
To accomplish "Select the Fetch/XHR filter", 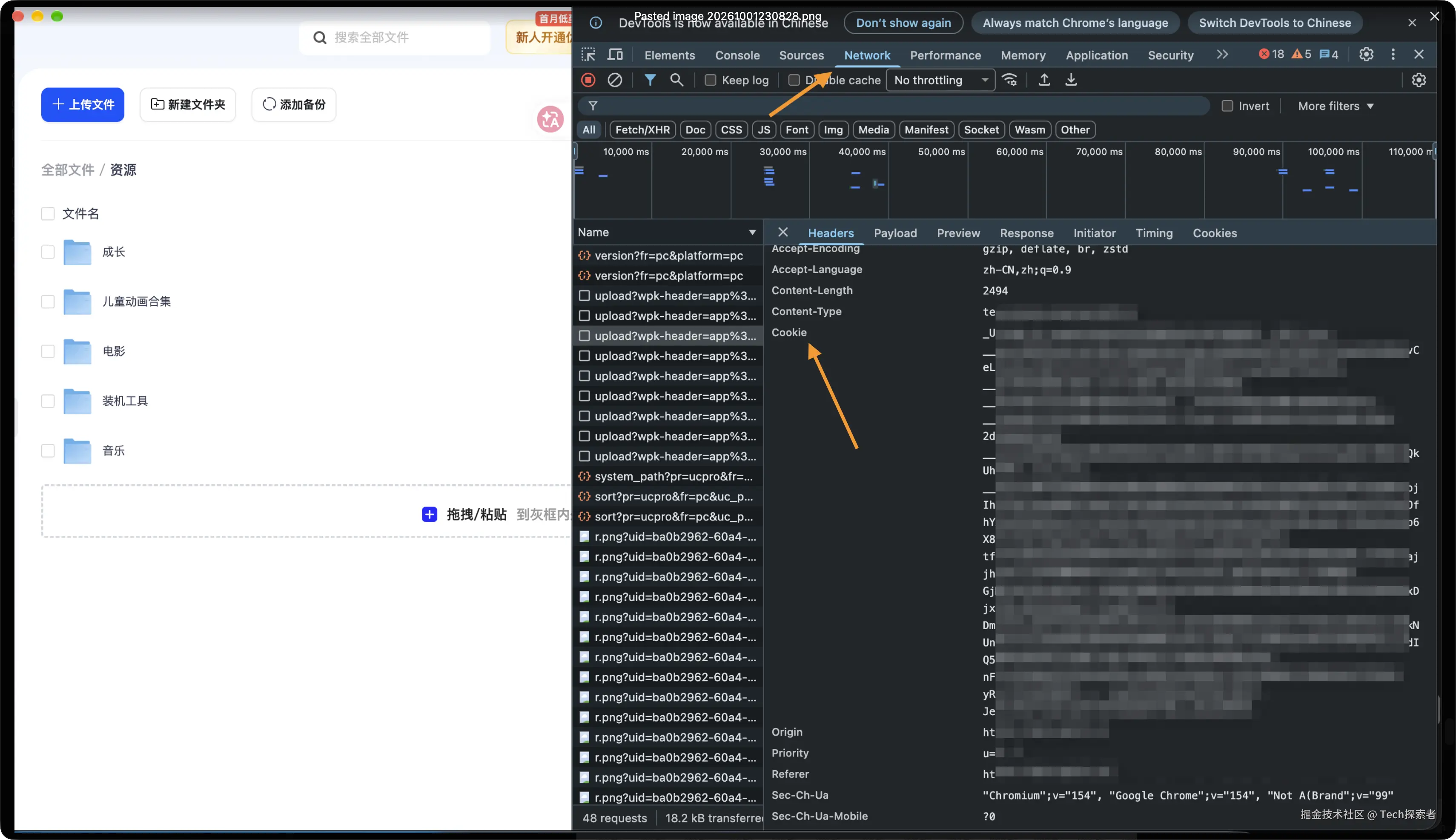I will pyautogui.click(x=642, y=130).
